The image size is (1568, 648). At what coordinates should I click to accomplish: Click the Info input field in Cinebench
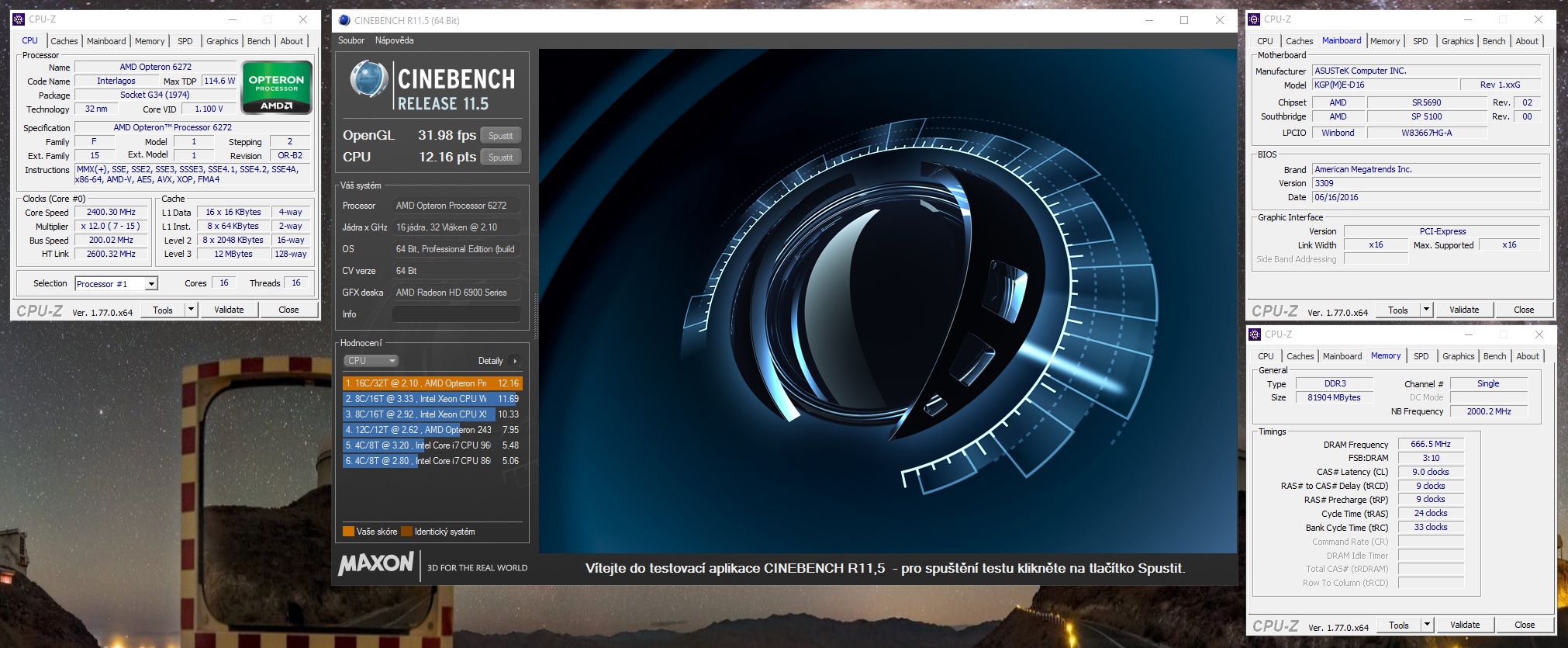(x=456, y=314)
